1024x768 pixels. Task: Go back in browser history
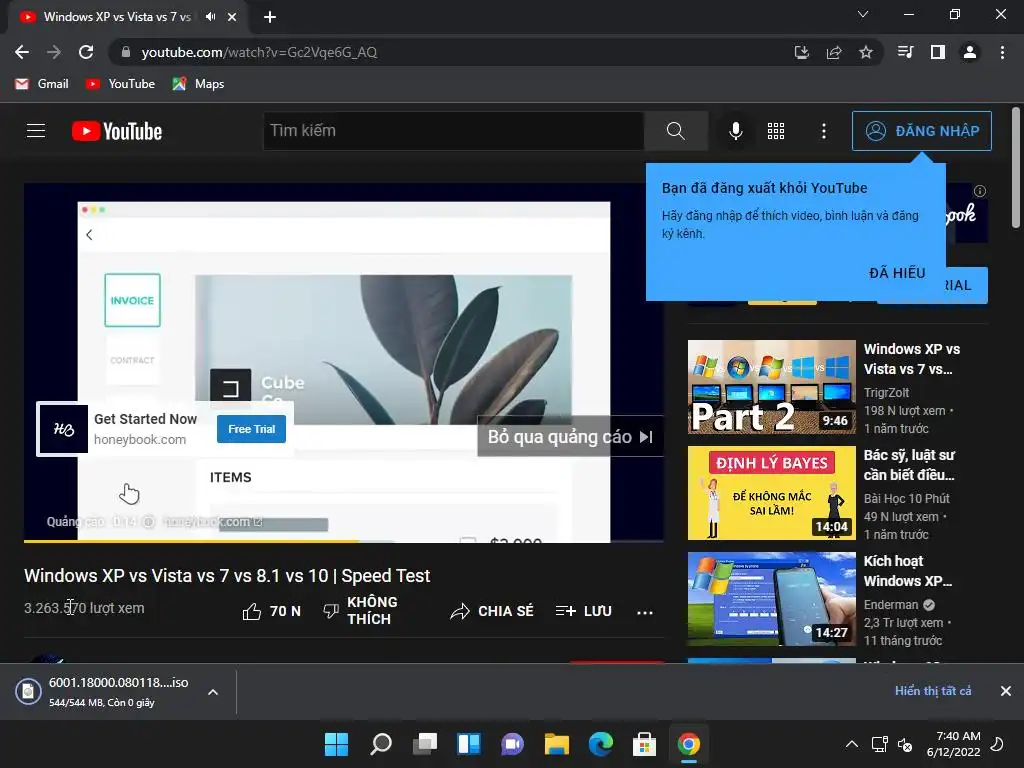click(x=22, y=52)
